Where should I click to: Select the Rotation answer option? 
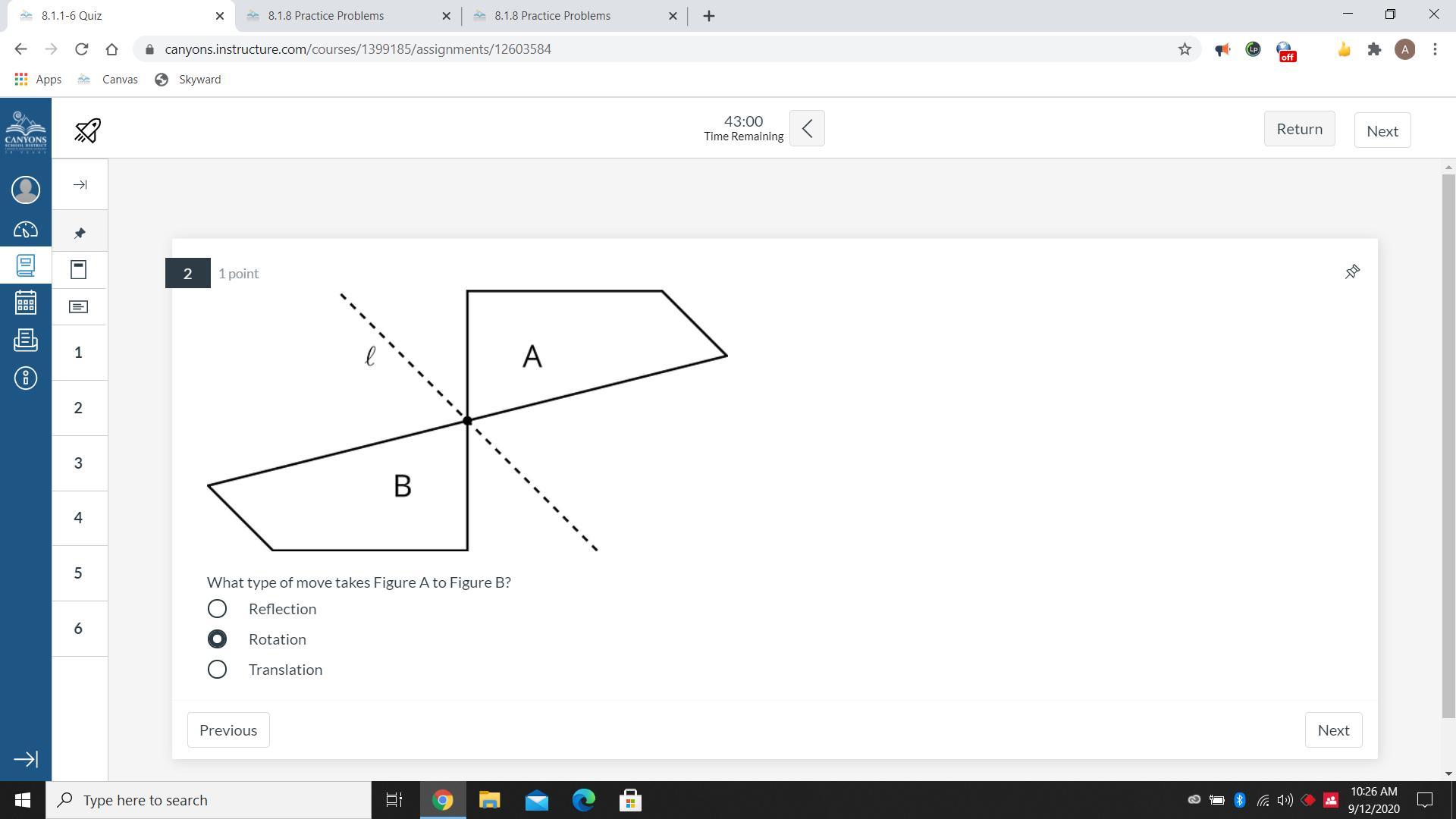(x=217, y=639)
